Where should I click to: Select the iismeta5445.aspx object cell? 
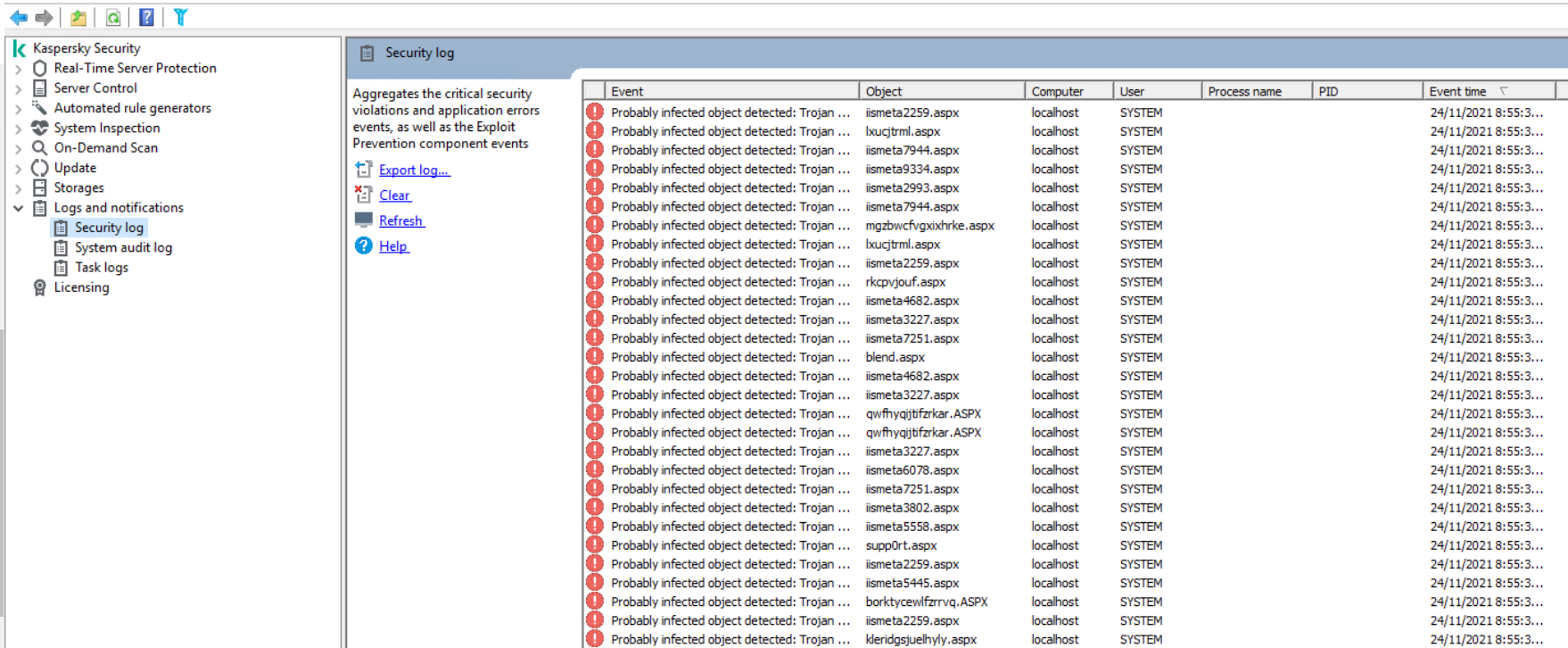(x=912, y=583)
